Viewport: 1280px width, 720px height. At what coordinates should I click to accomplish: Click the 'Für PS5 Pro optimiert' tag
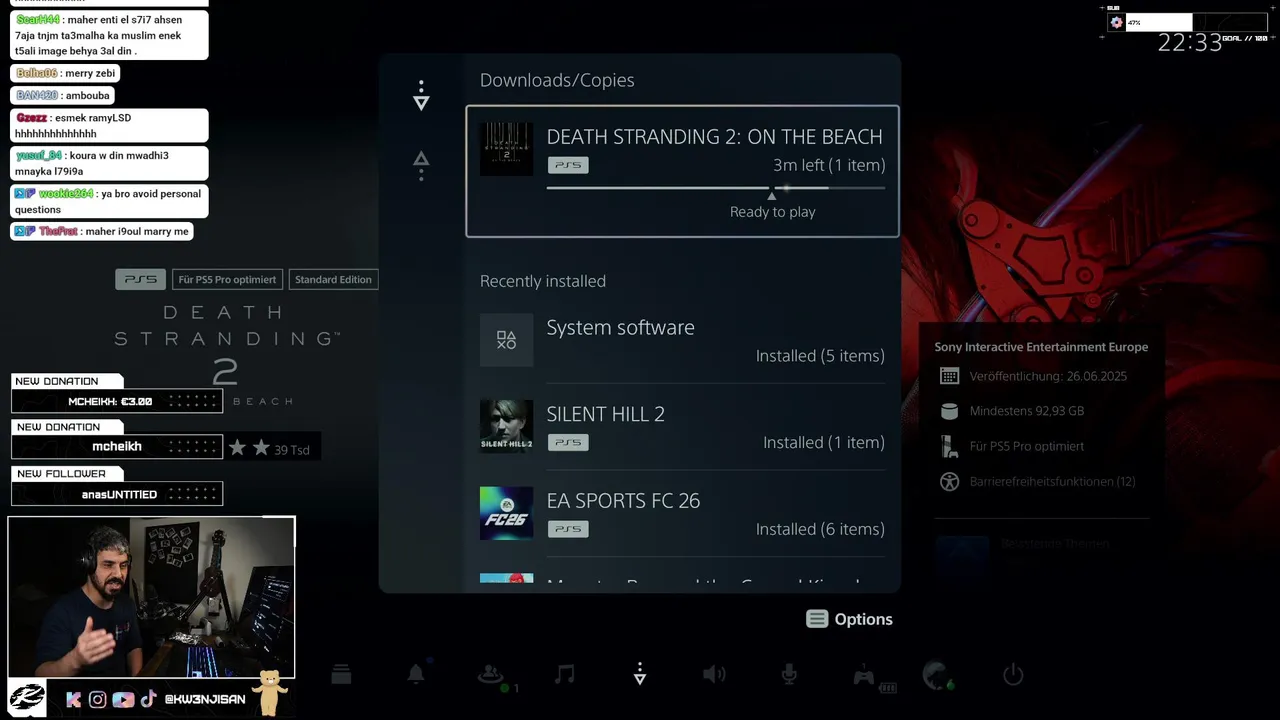point(227,280)
